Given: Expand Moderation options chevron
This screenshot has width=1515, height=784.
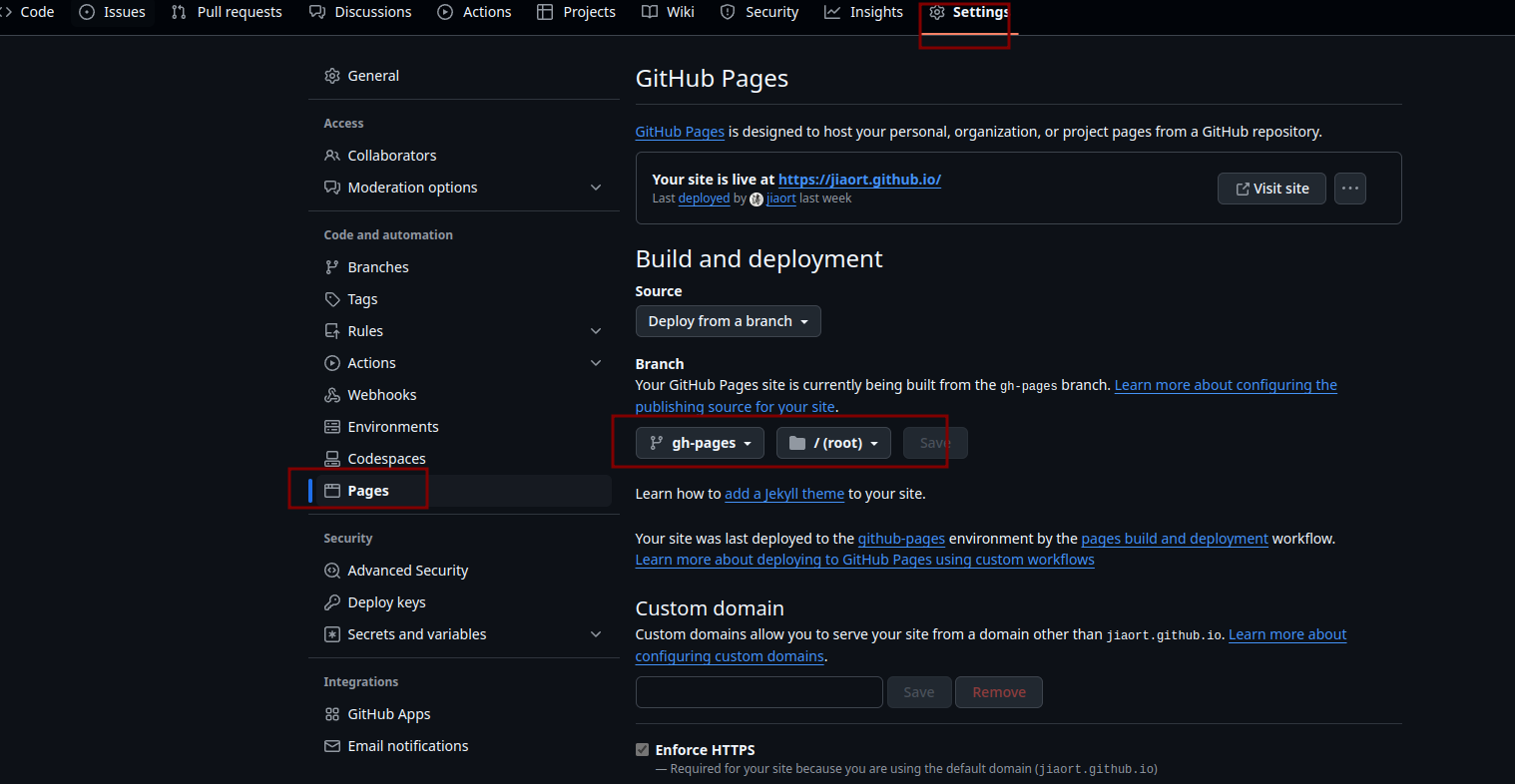Looking at the screenshot, I should pyautogui.click(x=596, y=188).
